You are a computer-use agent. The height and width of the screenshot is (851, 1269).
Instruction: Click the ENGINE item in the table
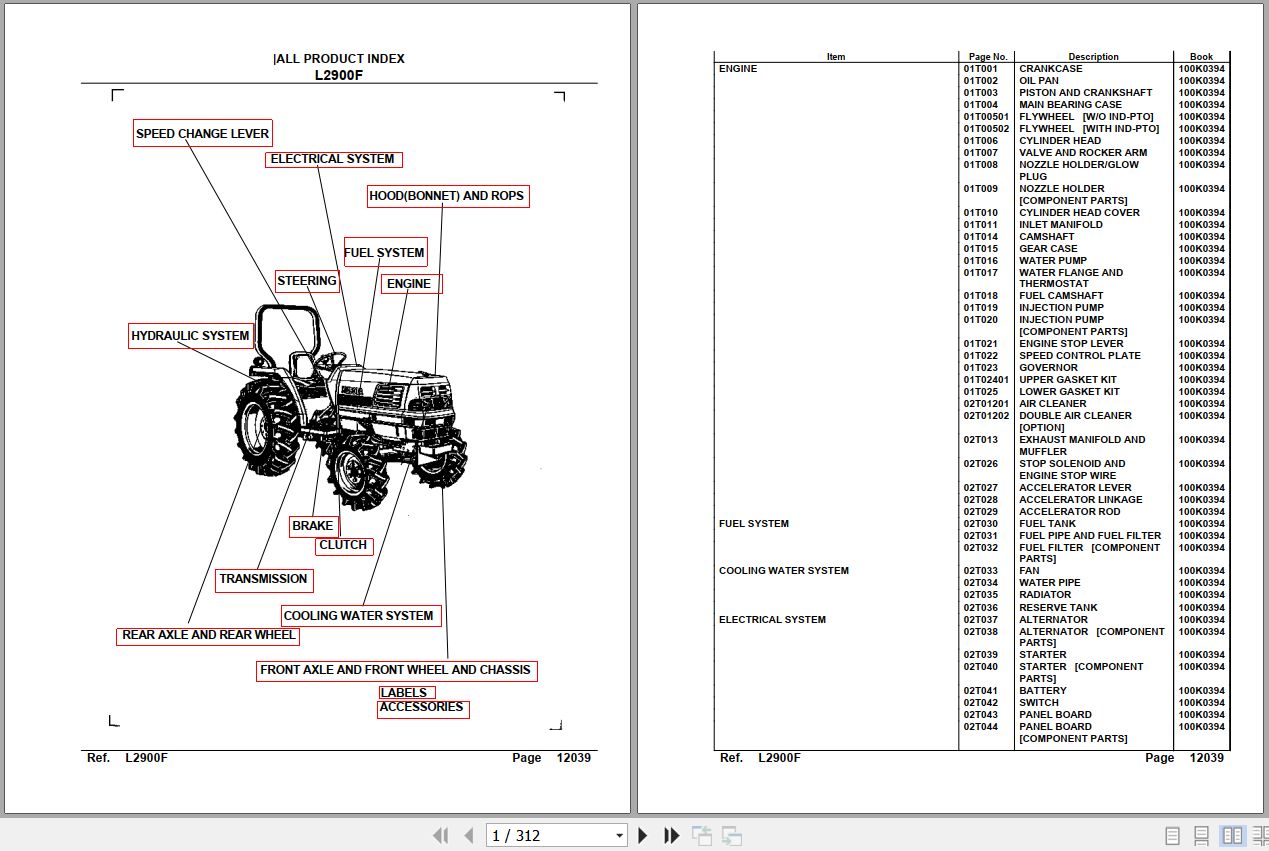[x=738, y=69]
